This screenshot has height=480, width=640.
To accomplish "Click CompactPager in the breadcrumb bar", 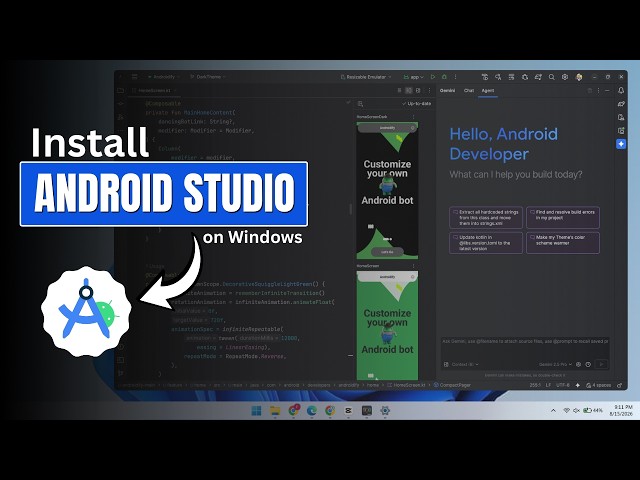I will (452, 385).
